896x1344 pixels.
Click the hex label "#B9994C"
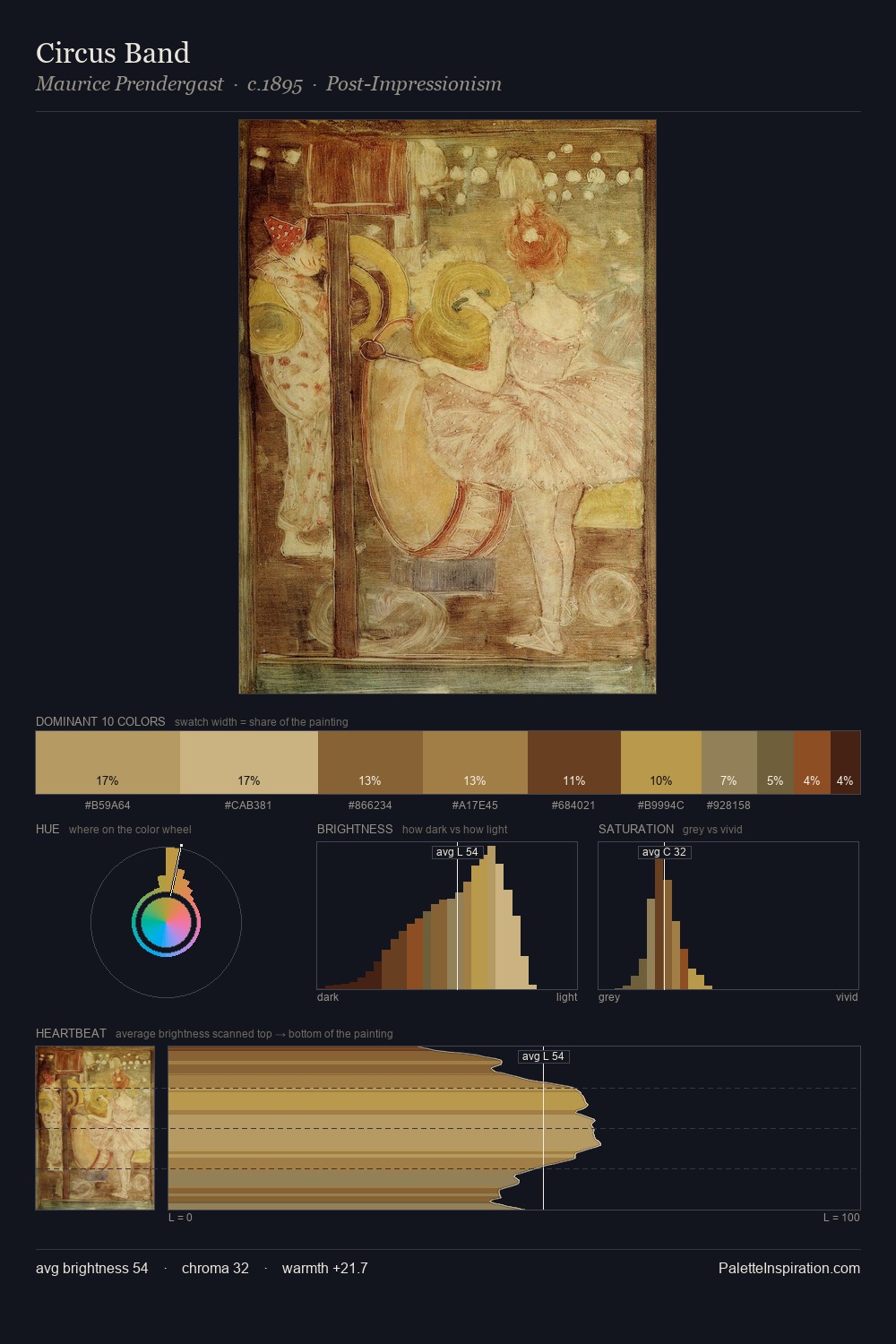(660, 806)
